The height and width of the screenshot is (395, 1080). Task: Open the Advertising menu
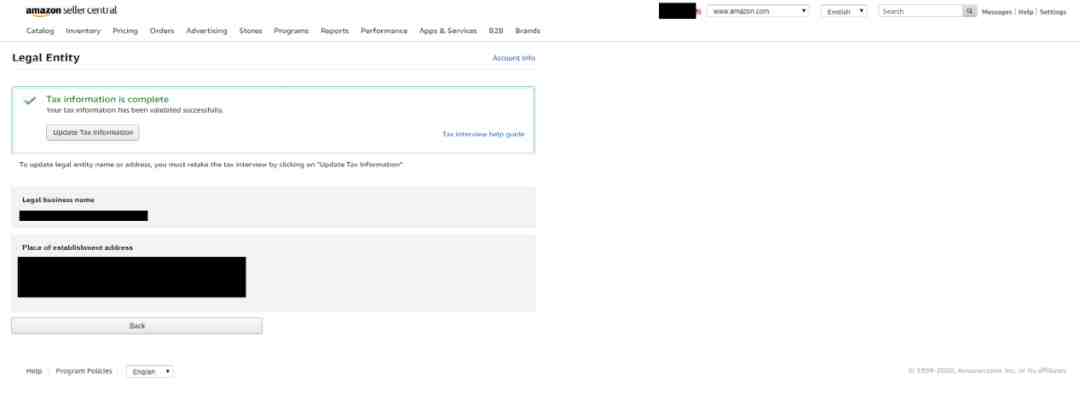point(207,31)
